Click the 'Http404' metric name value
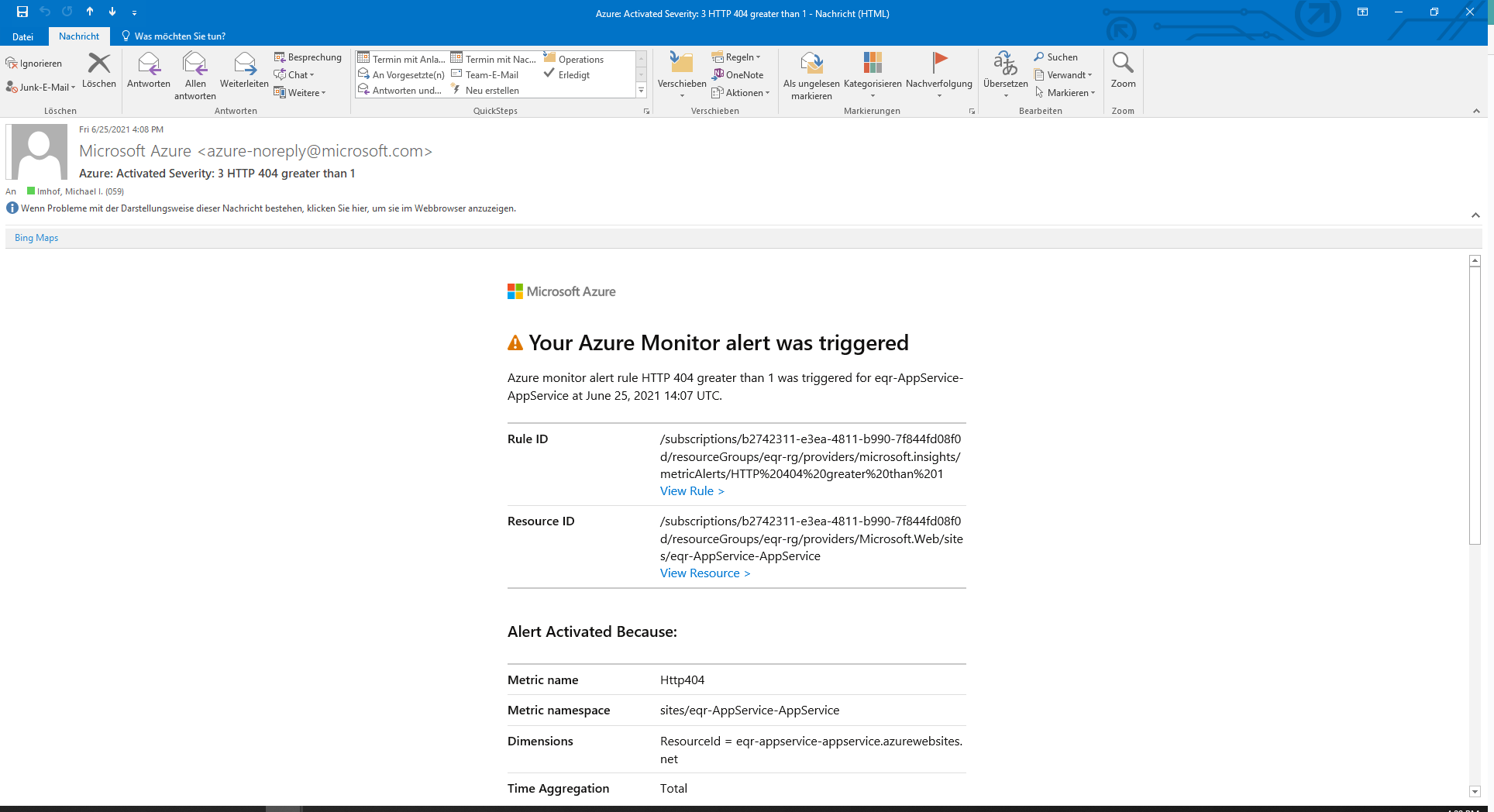Viewport: 1494px width, 812px height. click(682, 680)
